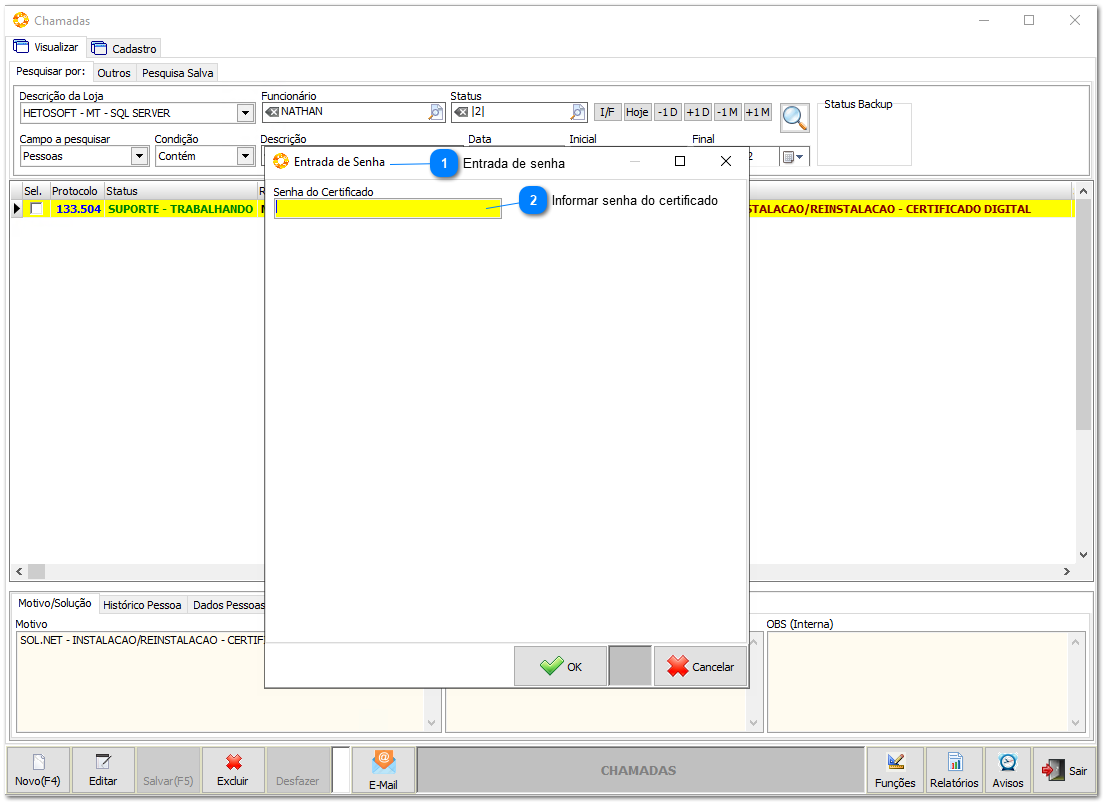This screenshot has height=805, width=1106.
Task: Clear the Status field with backspace icon
Action: coord(461,112)
